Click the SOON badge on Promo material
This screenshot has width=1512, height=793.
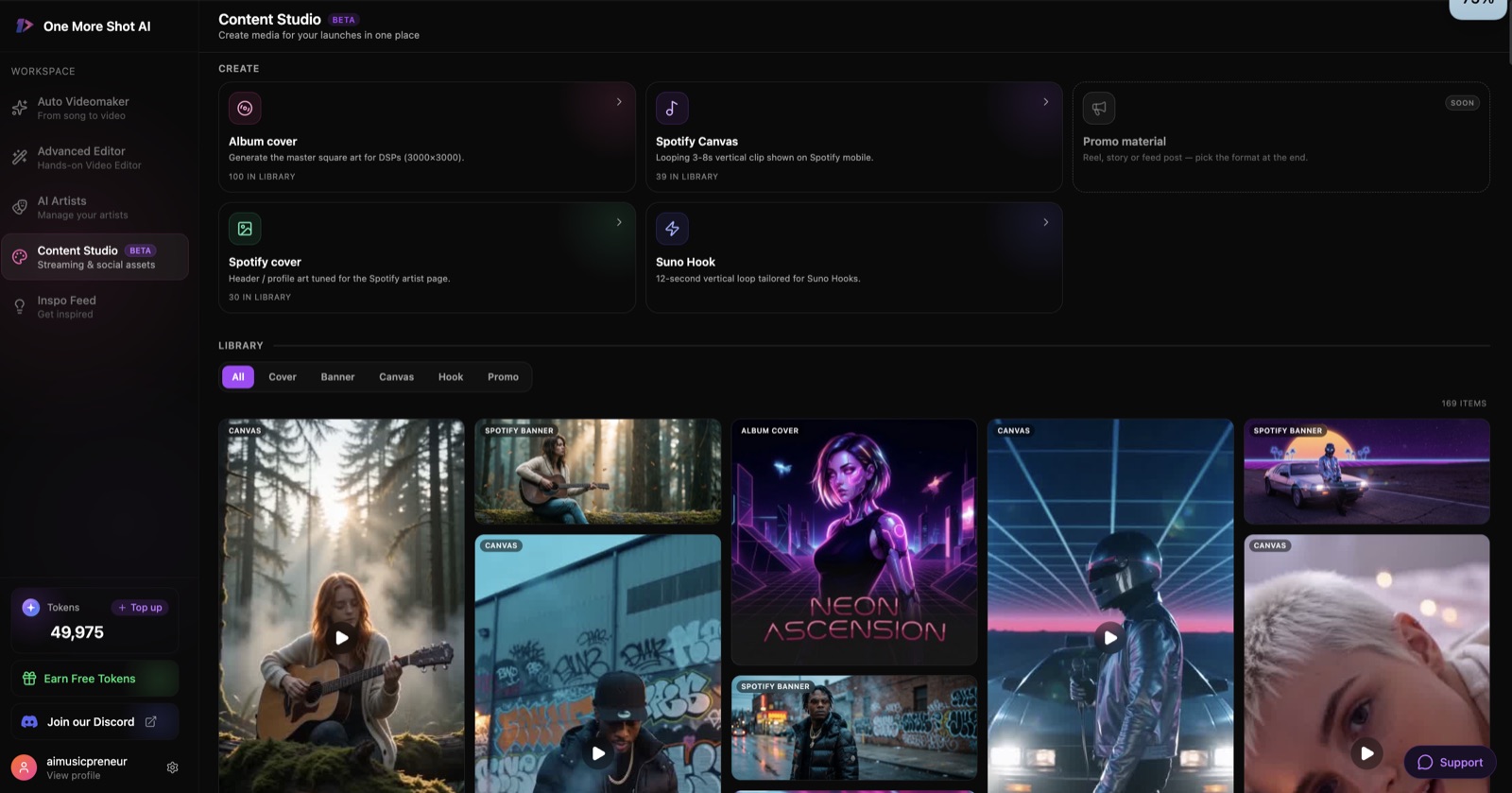[1462, 103]
